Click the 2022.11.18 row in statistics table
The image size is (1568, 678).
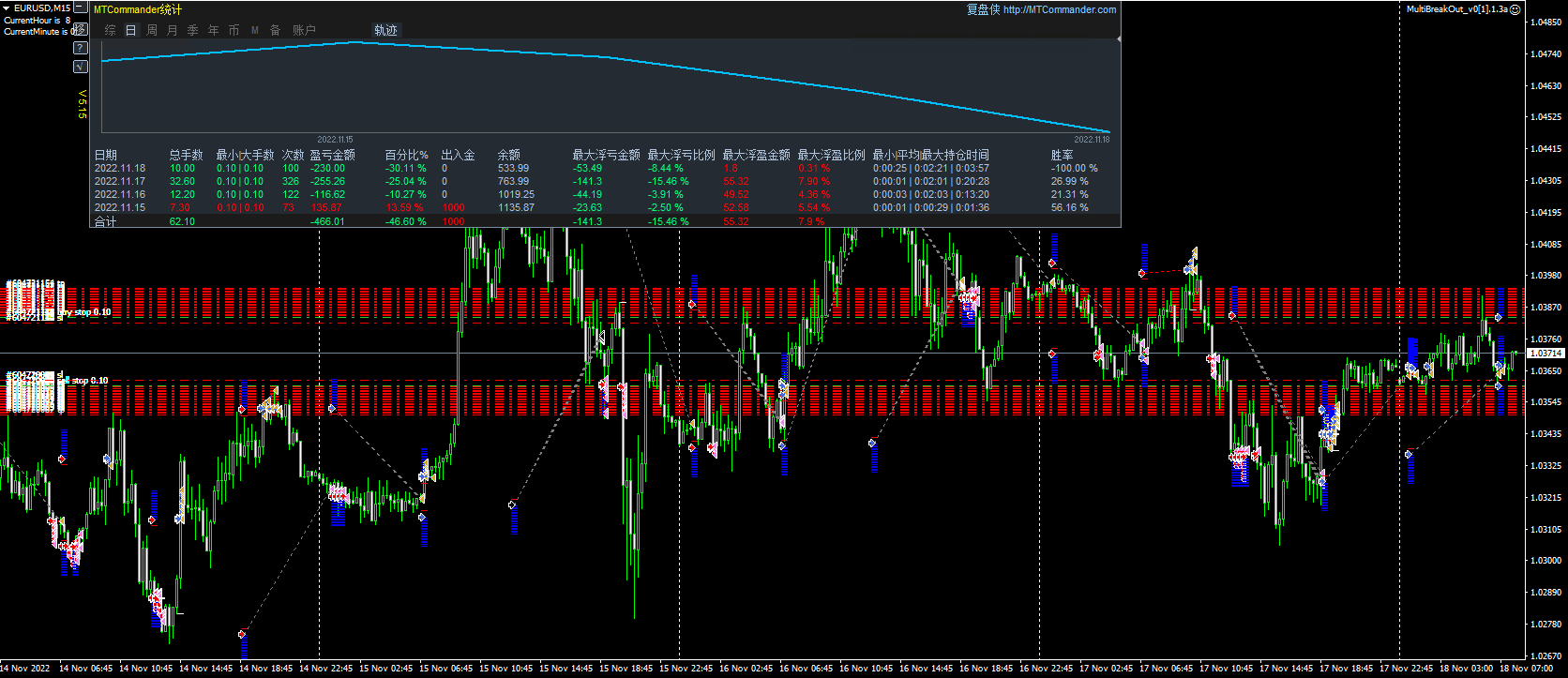(x=120, y=169)
